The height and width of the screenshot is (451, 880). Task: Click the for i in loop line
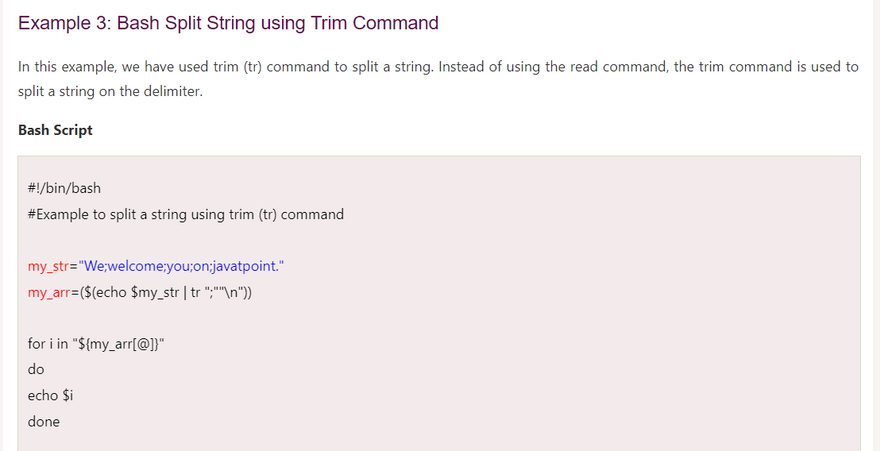[x=96, y=344]
